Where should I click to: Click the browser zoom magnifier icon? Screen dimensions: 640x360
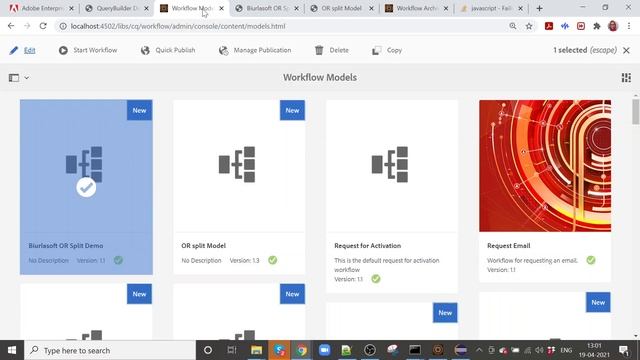pyautogui.click(x=513, y=26)
